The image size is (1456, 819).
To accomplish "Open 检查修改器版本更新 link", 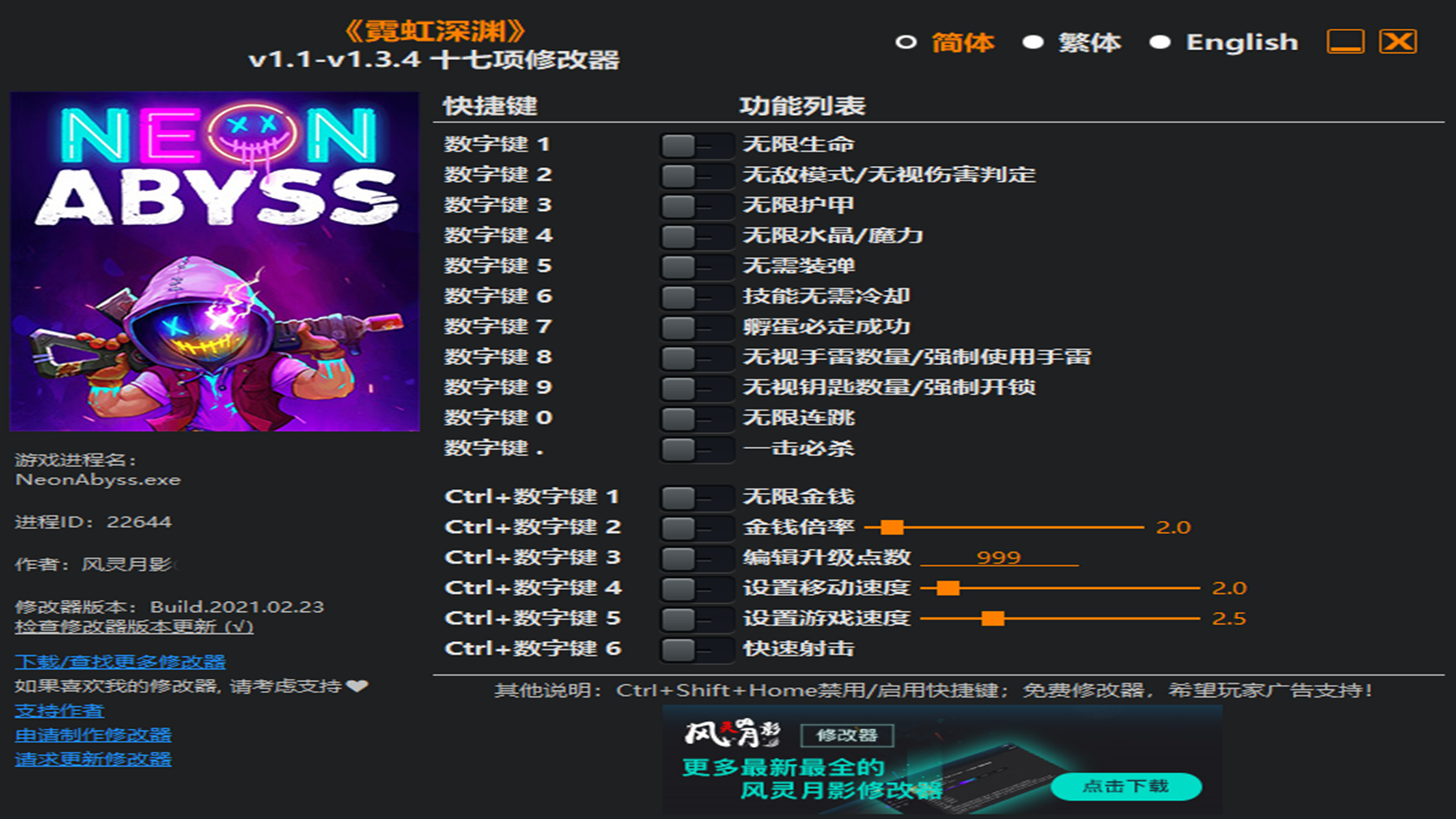I will 133,626.
